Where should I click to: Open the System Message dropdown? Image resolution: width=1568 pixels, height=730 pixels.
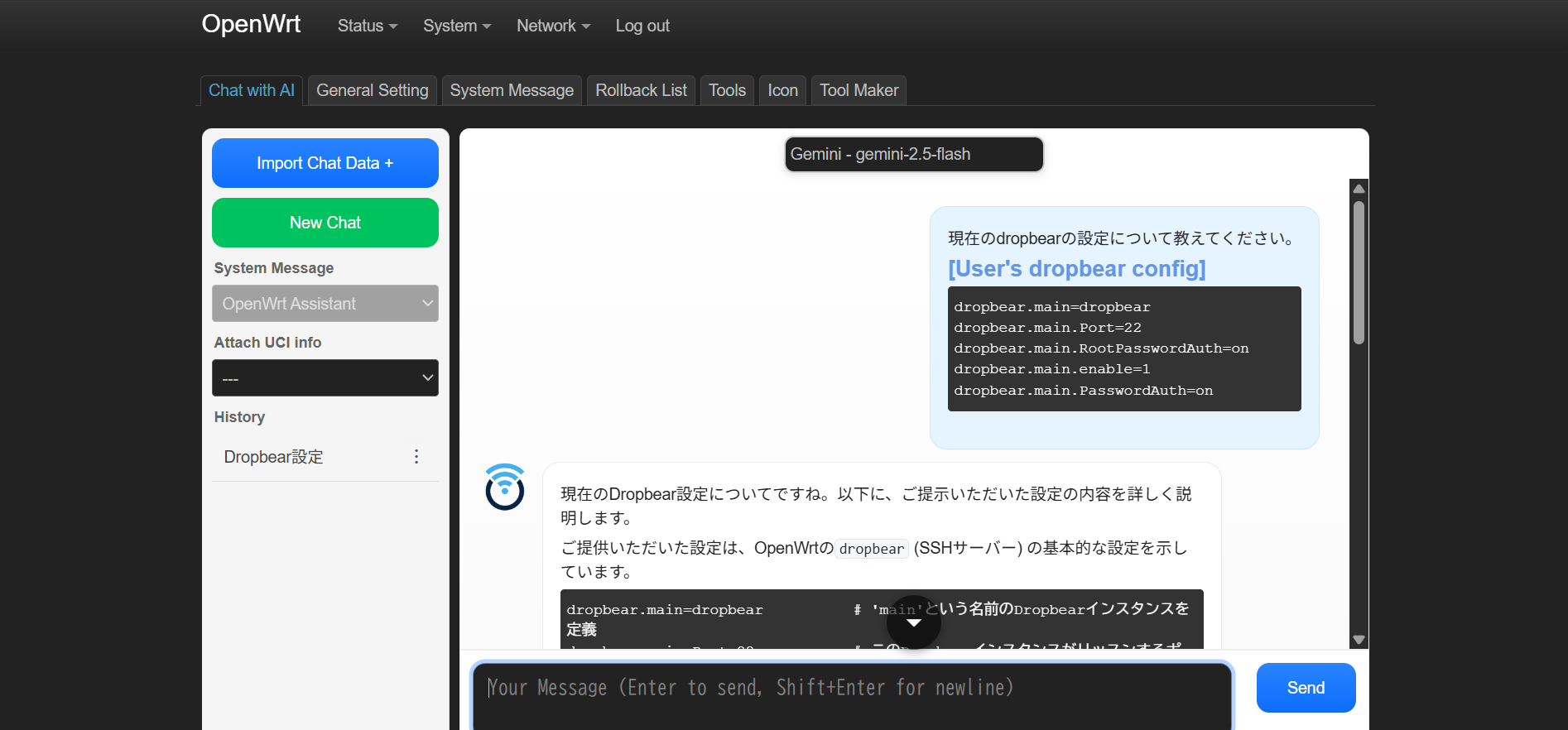(325, 304)
